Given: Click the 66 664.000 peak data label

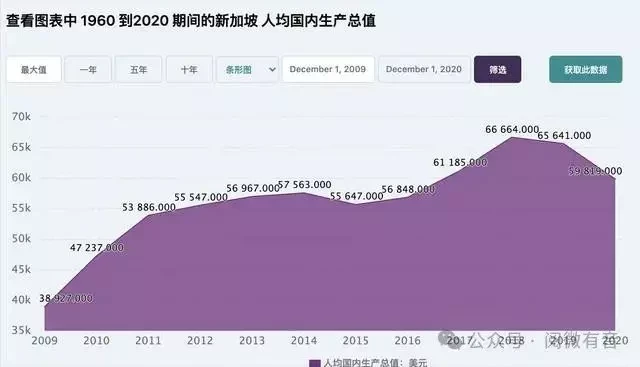Looking at the screenshot, I should pyautogui.click(x=512, y=129).
